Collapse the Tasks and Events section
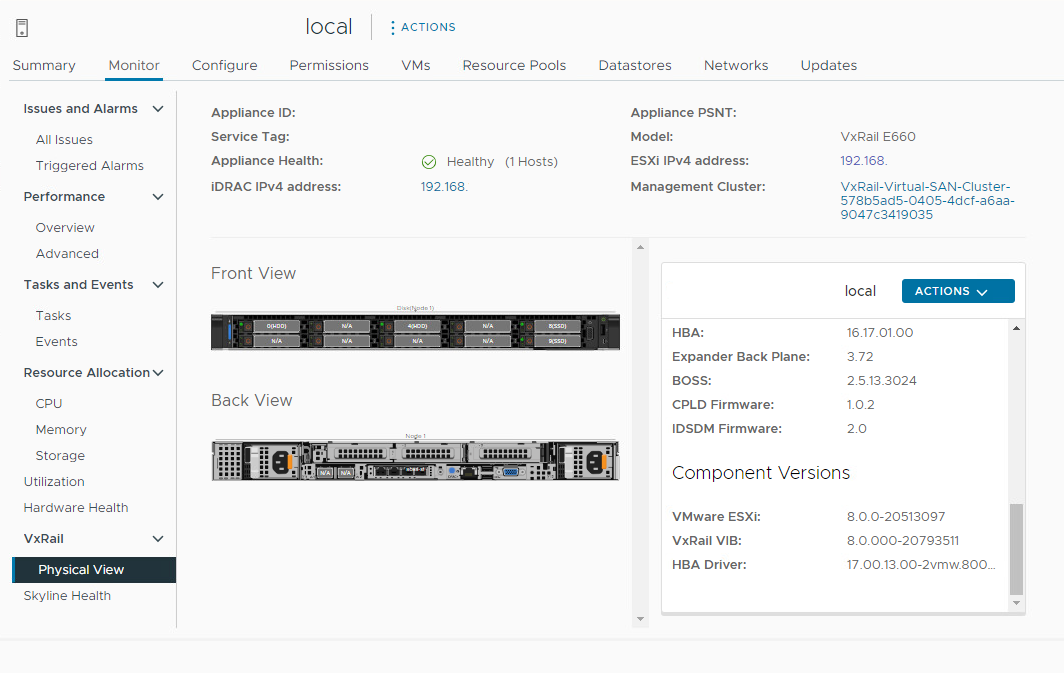The height and width of the screenshot is (673, 1064). pos(157,285)
